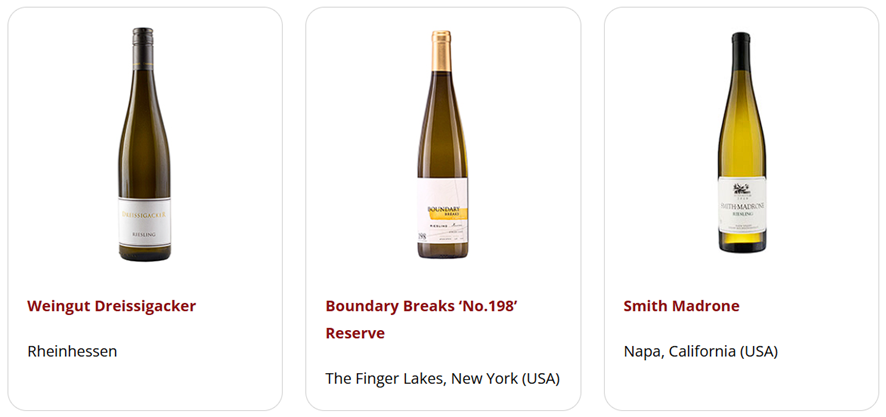
Task: Click the Rheinhessen region text
Action: point(72,351)
